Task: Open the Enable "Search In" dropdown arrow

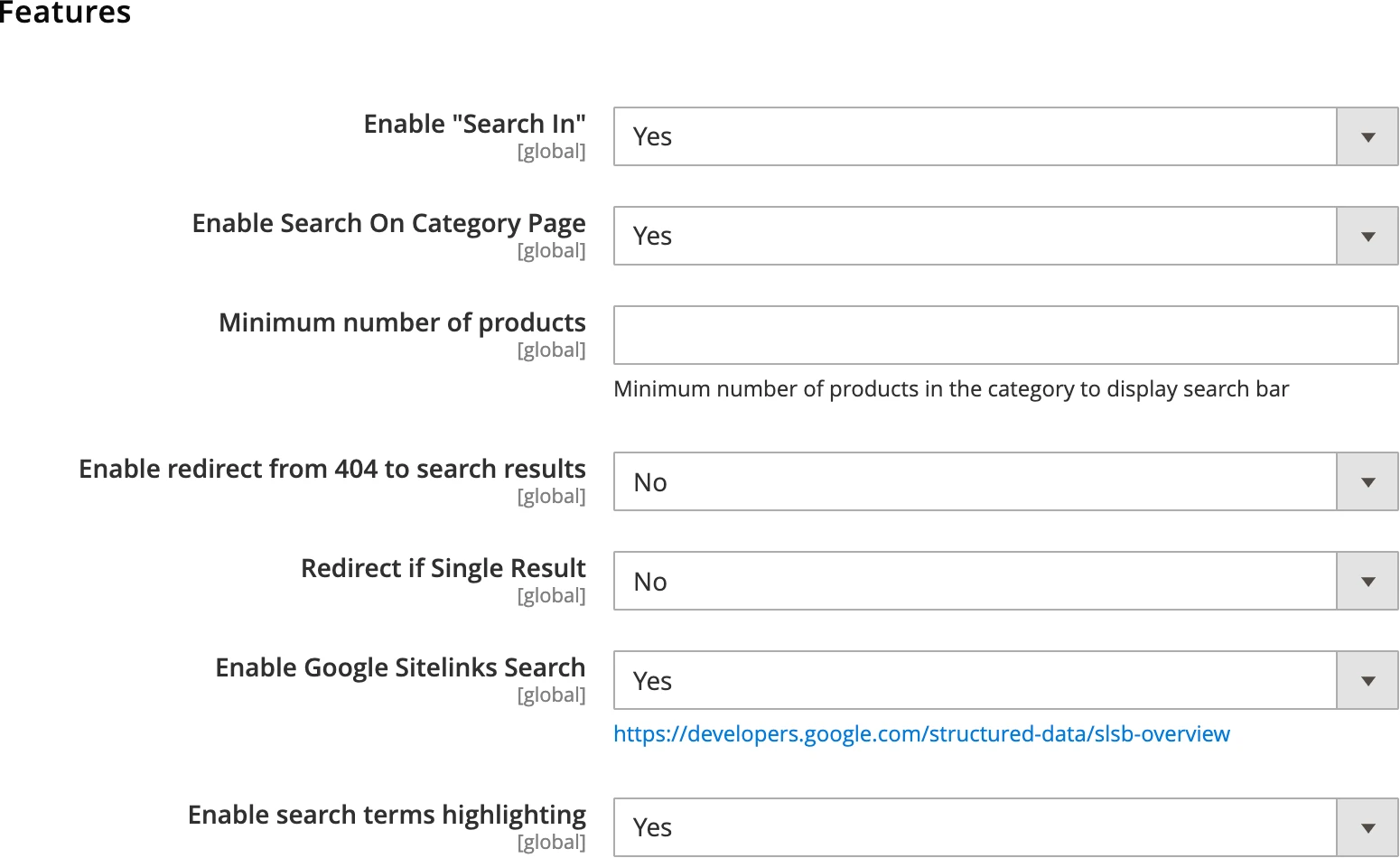Action: pos(1367,136)
